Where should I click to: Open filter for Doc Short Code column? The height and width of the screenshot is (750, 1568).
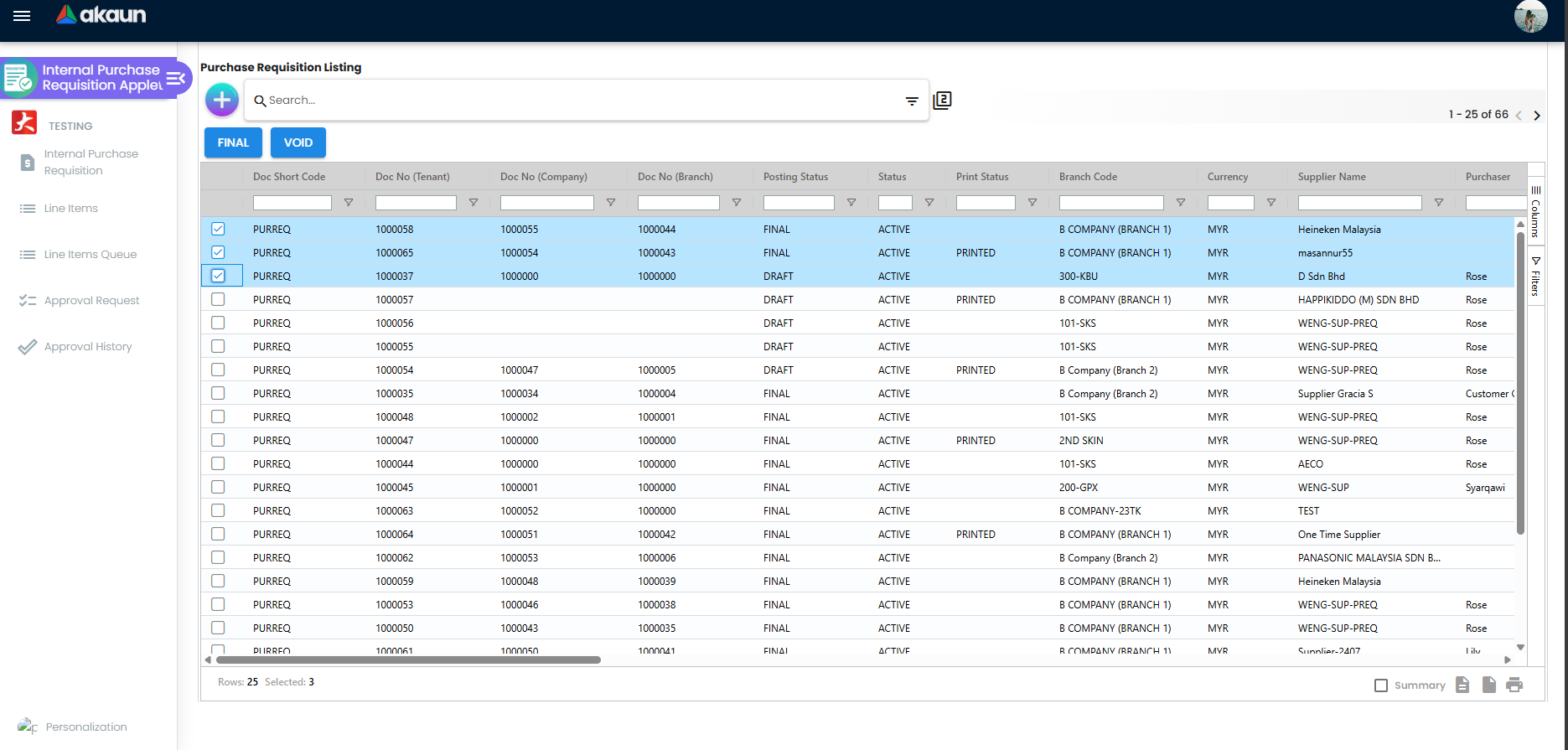click(x=349, y=203)
